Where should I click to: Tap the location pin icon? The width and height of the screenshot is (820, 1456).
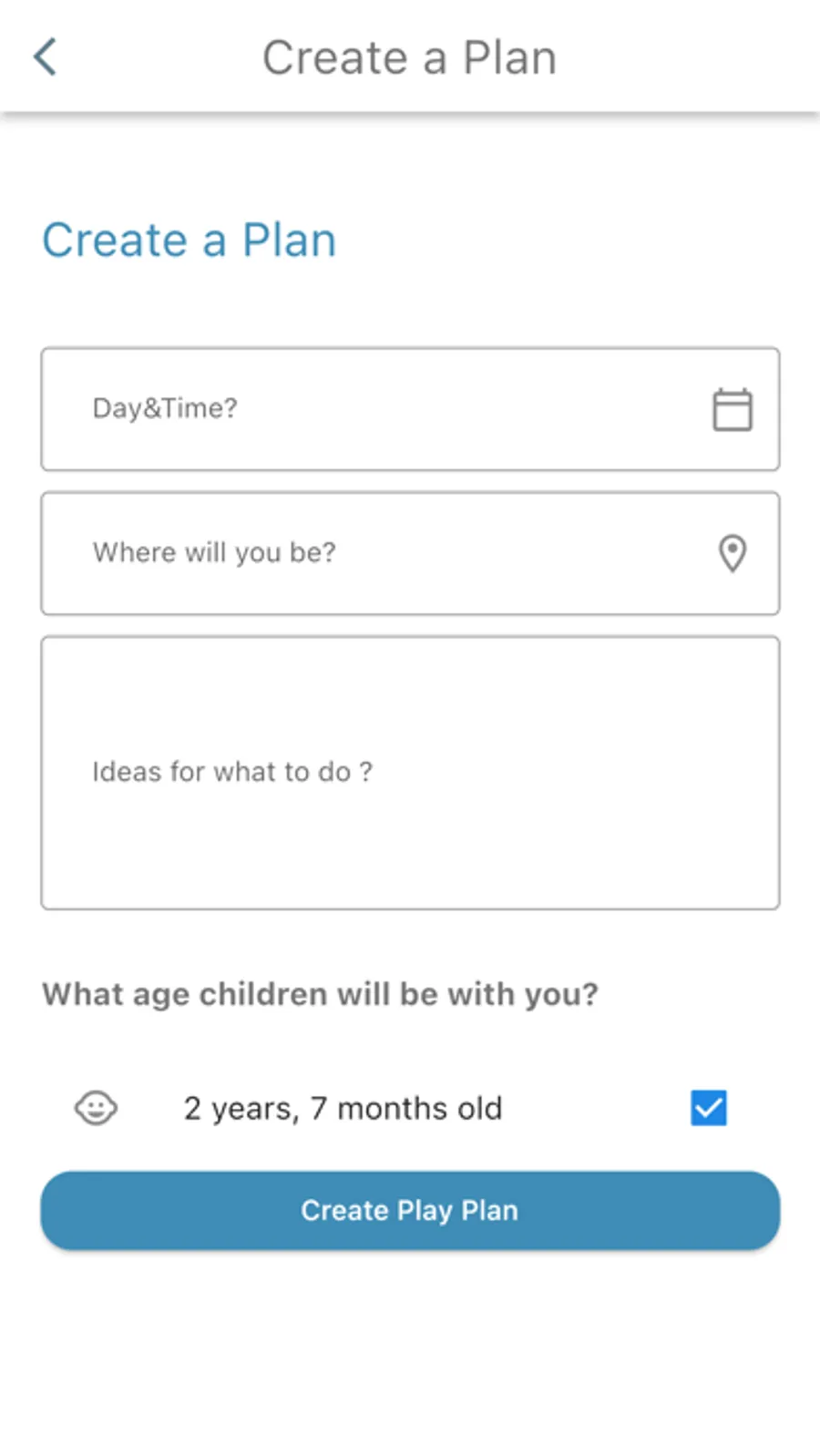tap(733, 553)
